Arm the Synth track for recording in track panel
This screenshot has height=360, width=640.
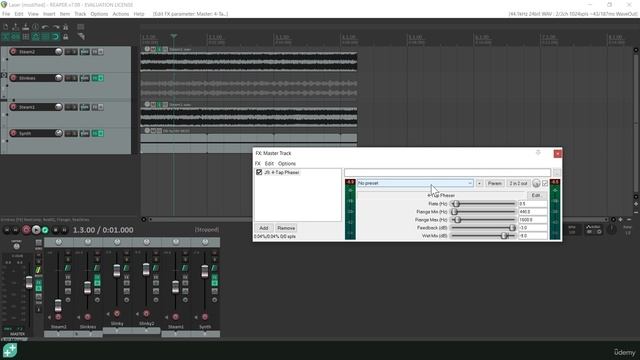click(x=13, y=133)
